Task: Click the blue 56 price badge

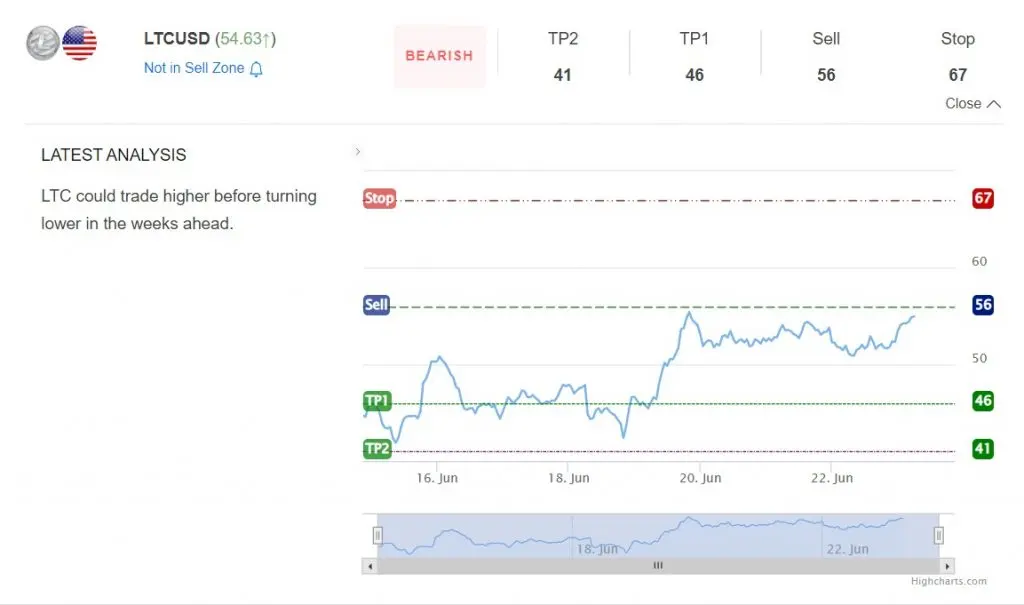Action: 983,304
